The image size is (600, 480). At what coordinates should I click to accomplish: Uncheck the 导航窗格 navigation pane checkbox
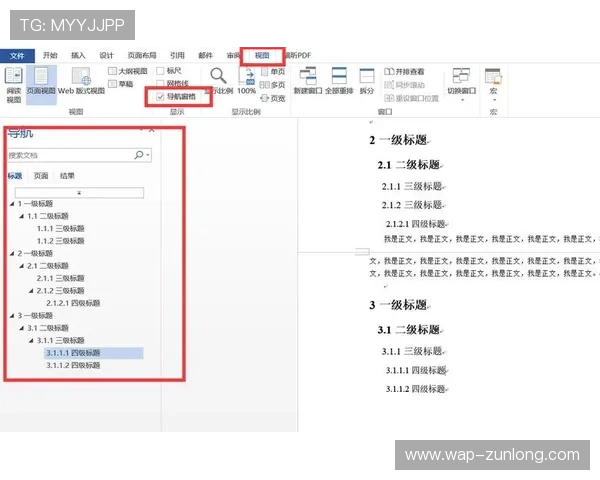tap(160, 96)
